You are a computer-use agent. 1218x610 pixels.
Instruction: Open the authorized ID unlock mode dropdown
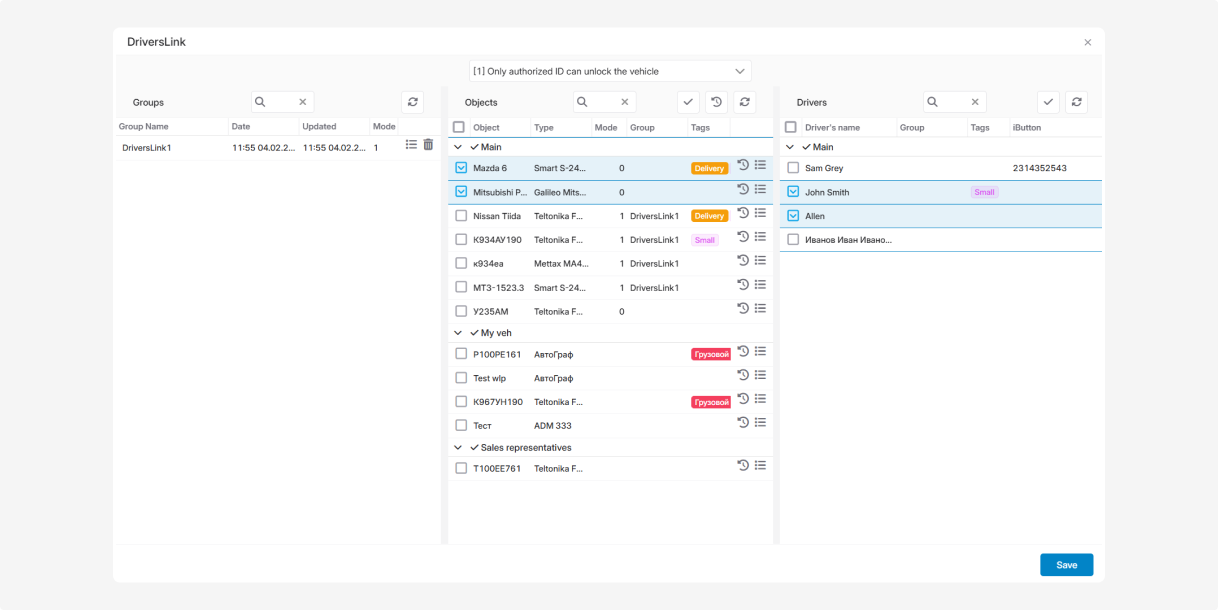[x=610, y=71]
